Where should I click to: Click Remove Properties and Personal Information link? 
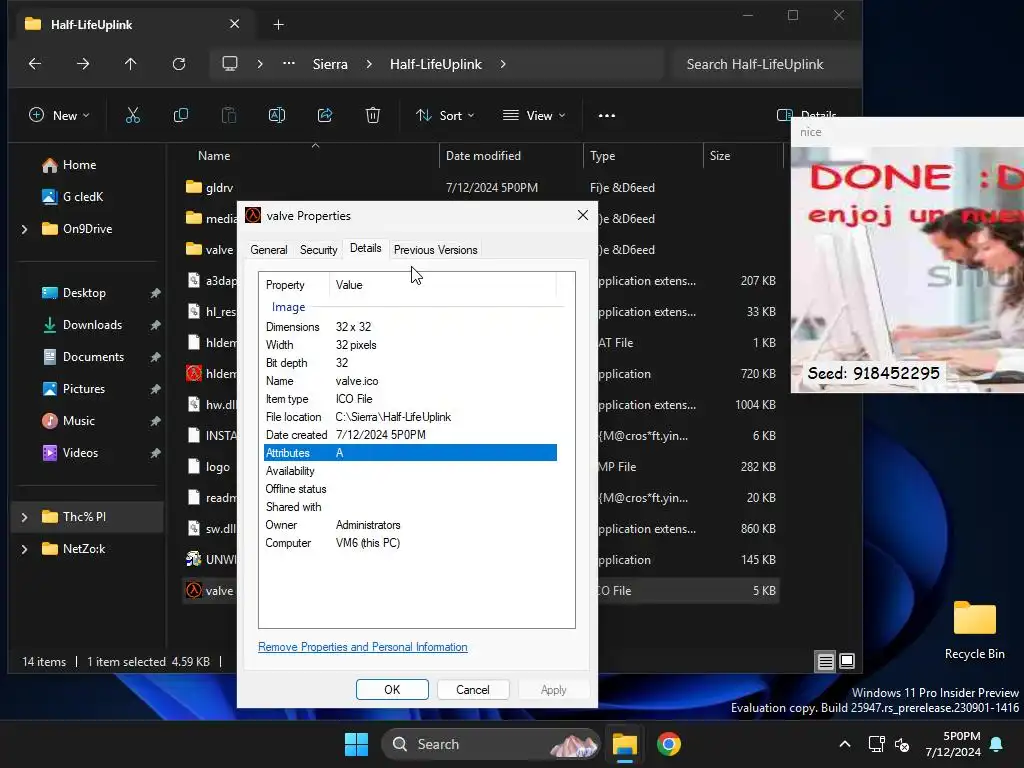pos(362,647)
